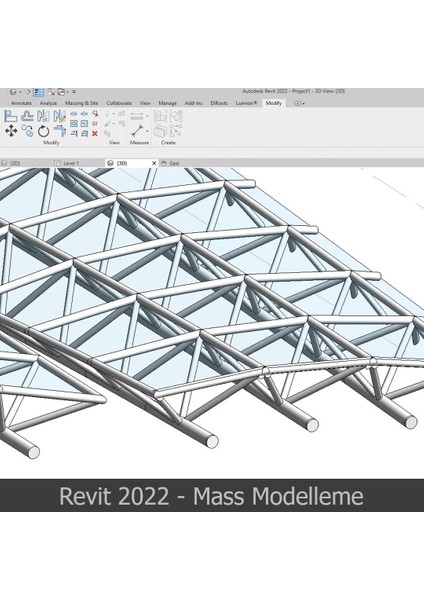Click the Modify panel label
Image resolution: width=424 pixels, height=600 pixels.
click(51, 142)
